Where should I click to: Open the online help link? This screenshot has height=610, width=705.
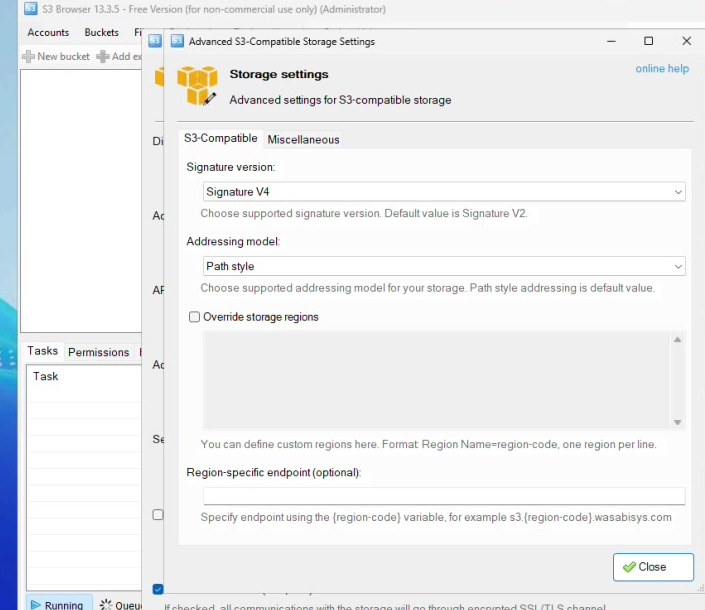tap(662, 69)
